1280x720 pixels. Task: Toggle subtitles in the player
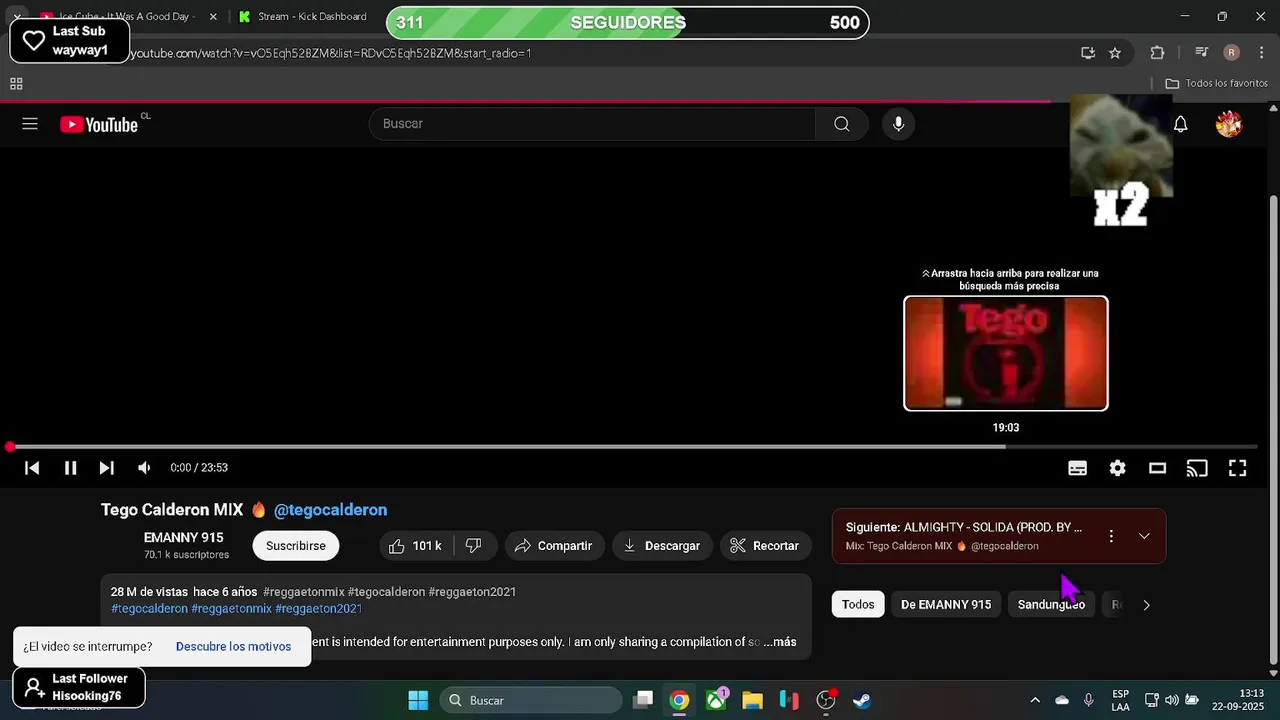pos(1078,468)
